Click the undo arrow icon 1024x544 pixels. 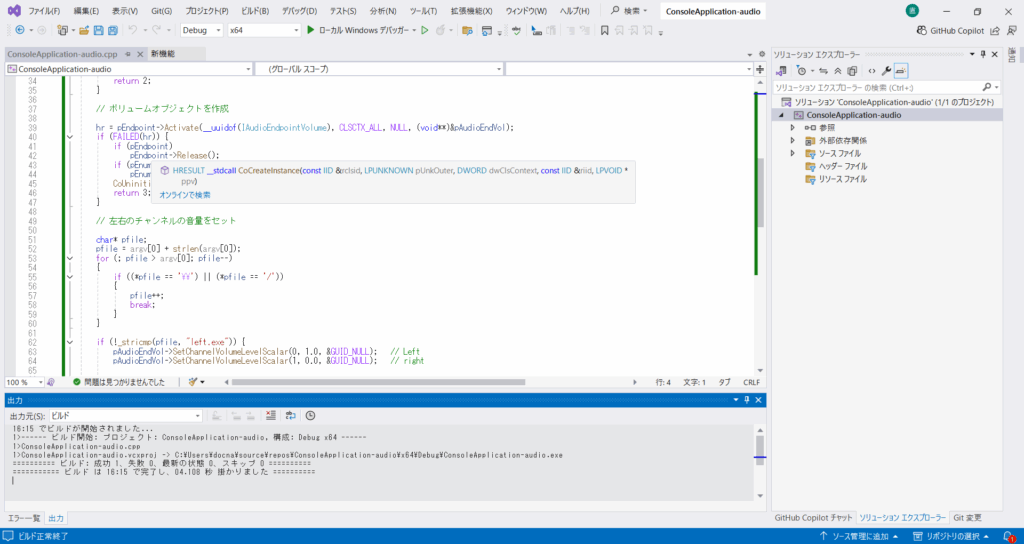click(x=133, y=30)
